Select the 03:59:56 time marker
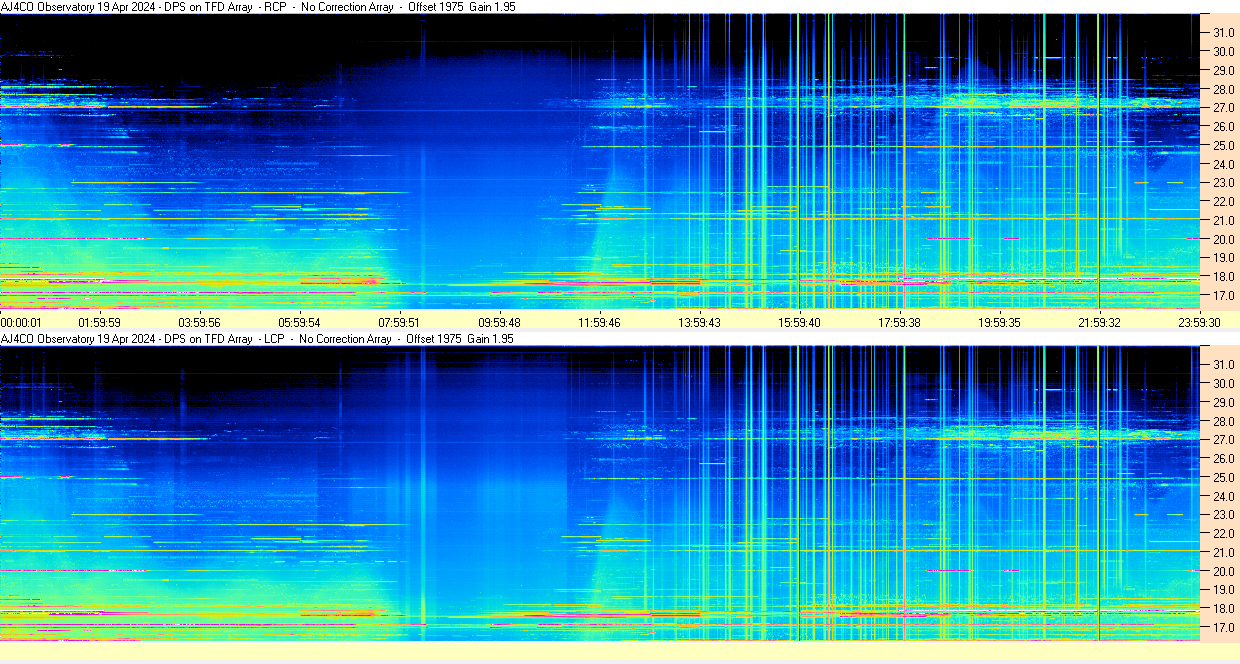This screenshot has height=664, width=1240. [x=199, y=322]
